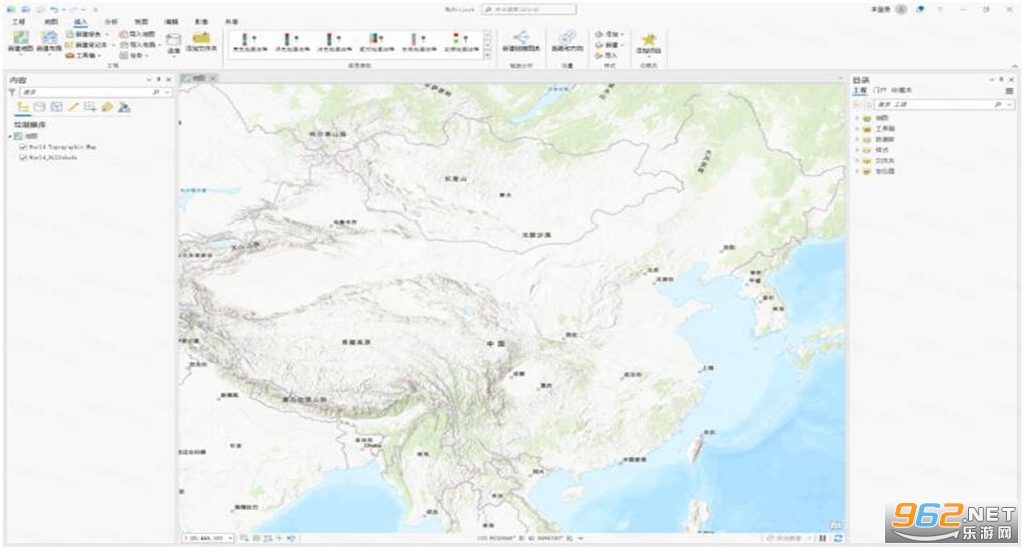Image resolution: width=1024 pixels, height=549 pixels.
Task: Expand Toolboxes folder in Catalog pane
Action: 857,129
